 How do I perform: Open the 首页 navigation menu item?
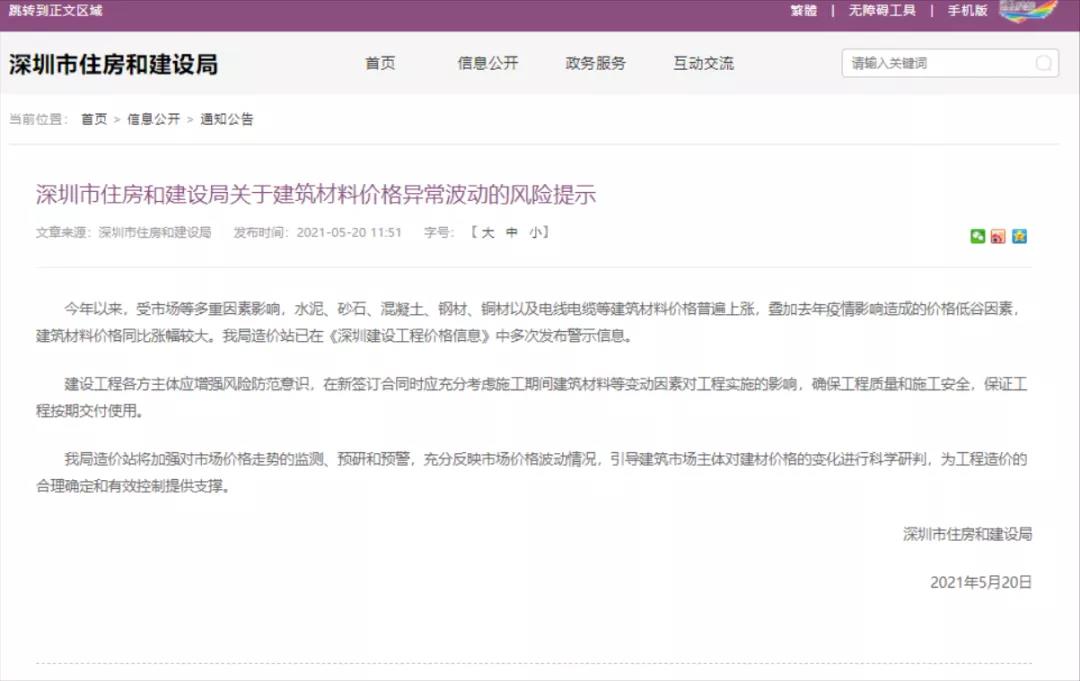click(x=380, y=63)
